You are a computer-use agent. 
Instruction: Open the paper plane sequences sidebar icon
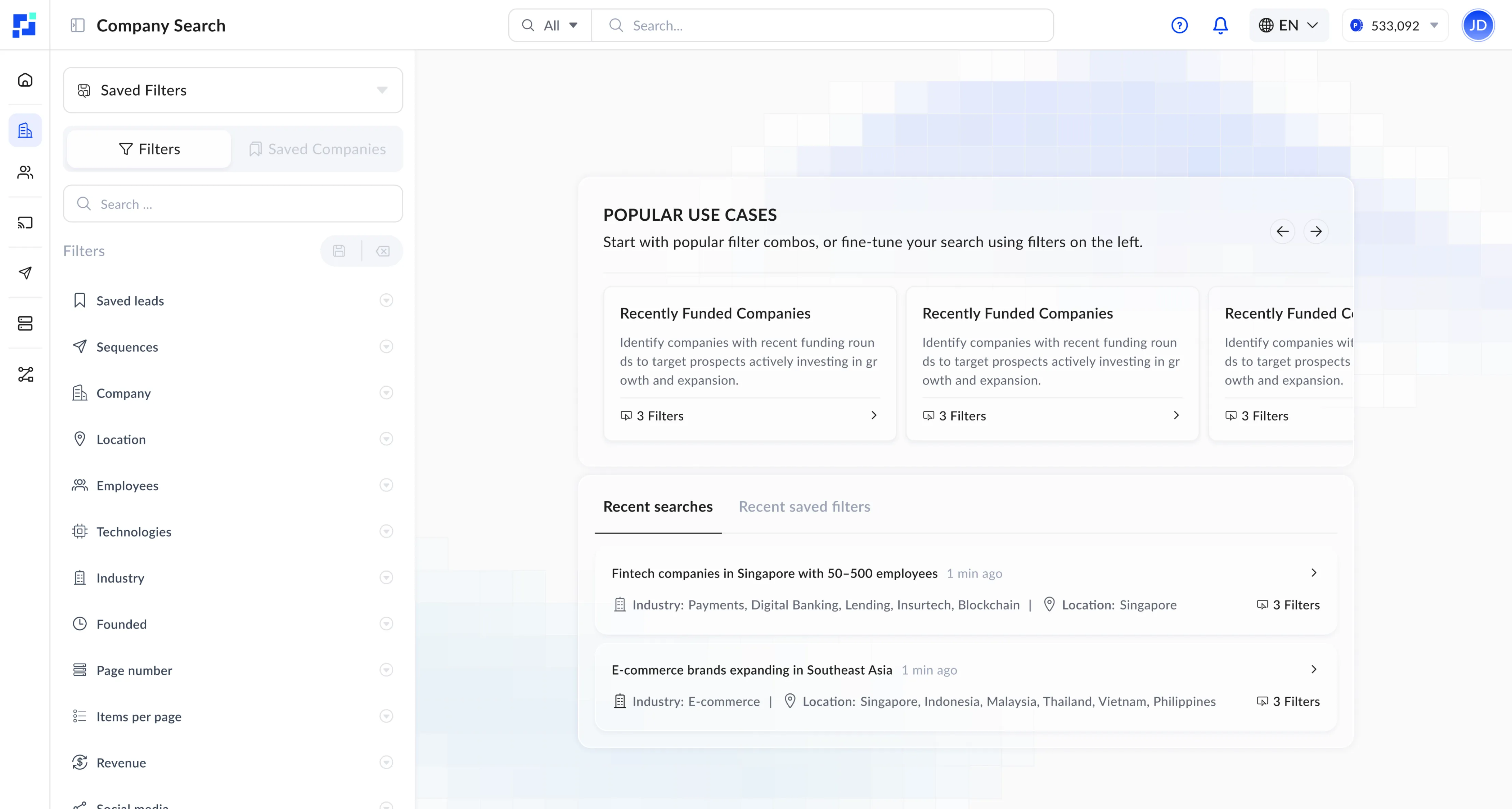click(25, 273)
